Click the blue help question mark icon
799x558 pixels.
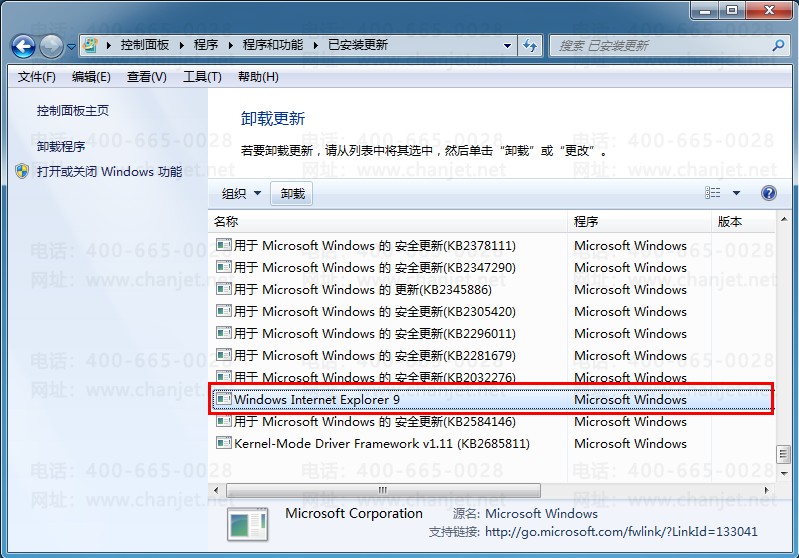click(x=768, y=193)
